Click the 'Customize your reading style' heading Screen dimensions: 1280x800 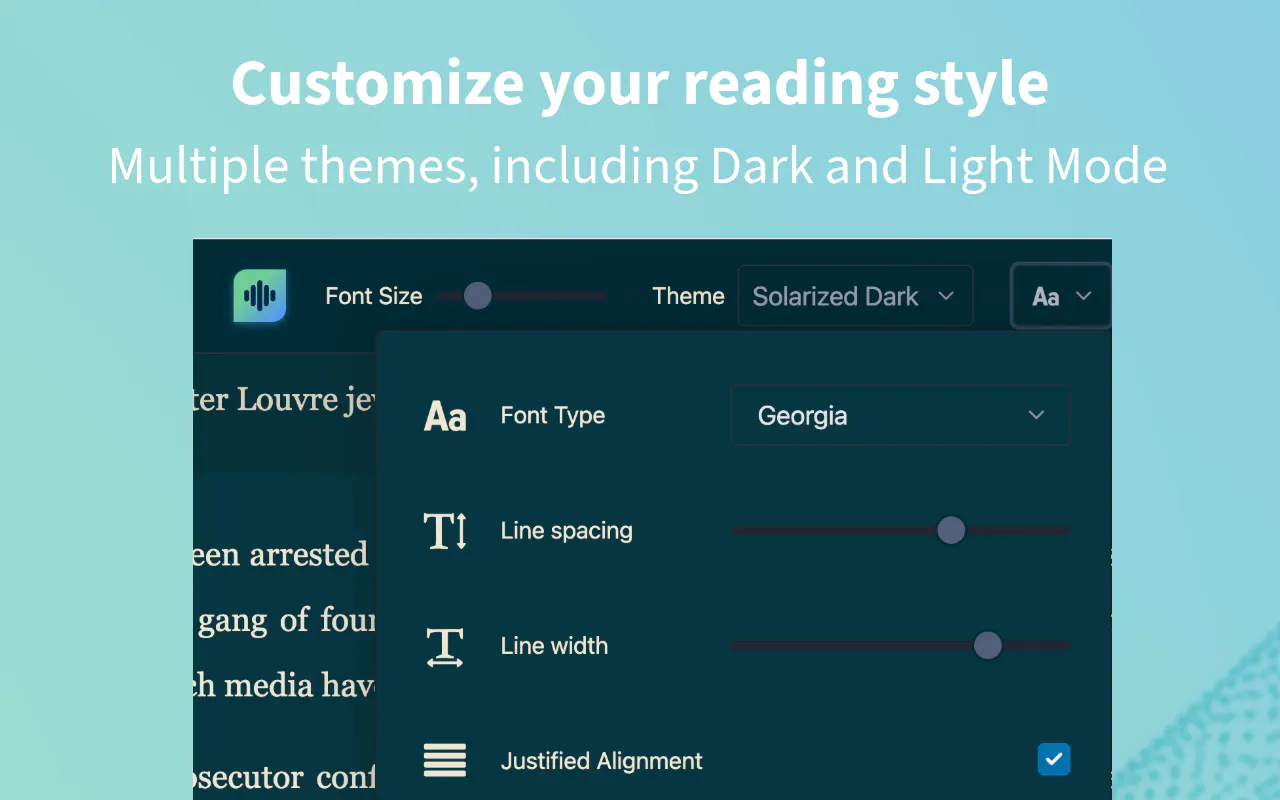point(640,84)
